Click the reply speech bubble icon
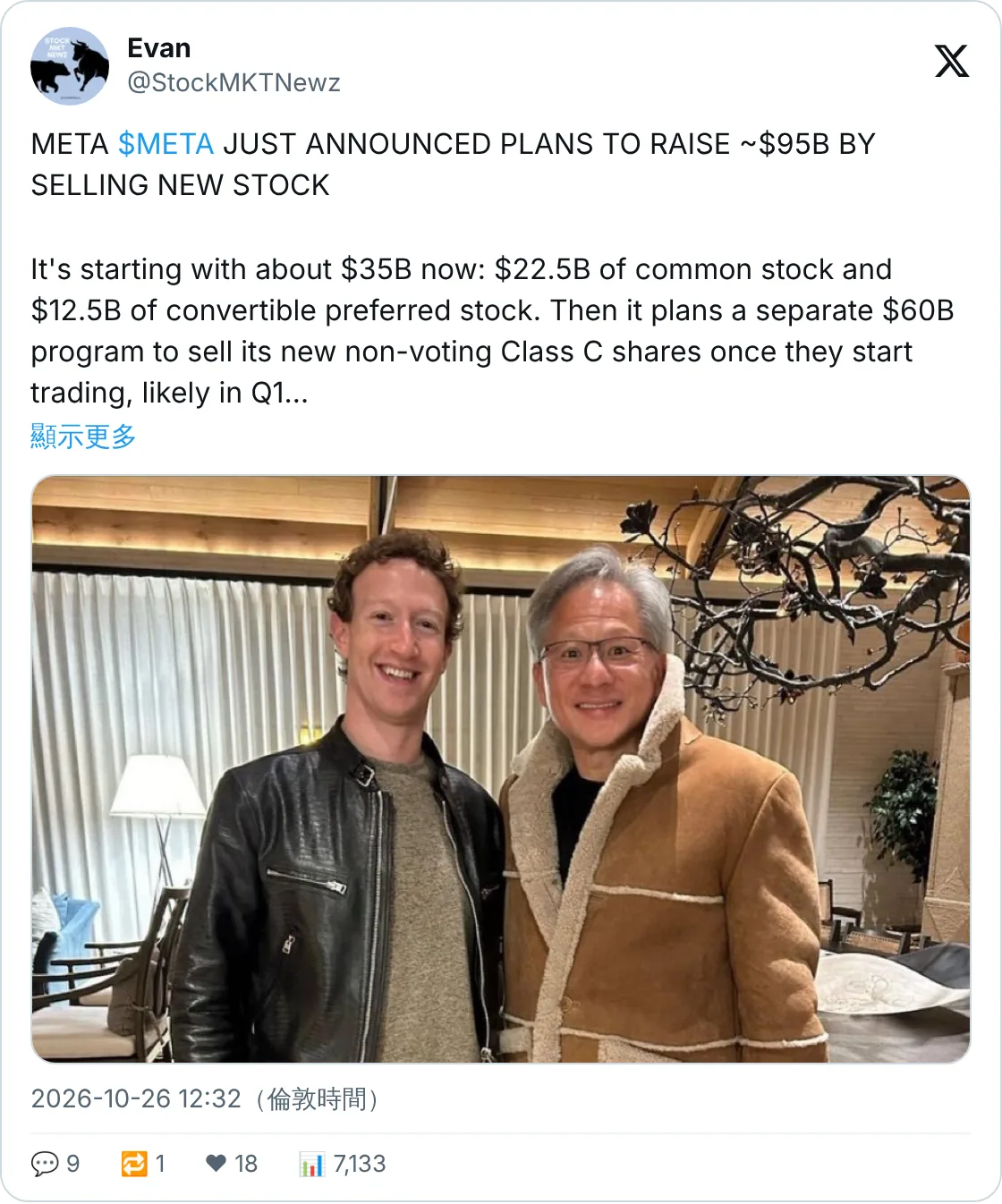The height and width of the screenshot is (1204, 1002). click(45, 1164)
